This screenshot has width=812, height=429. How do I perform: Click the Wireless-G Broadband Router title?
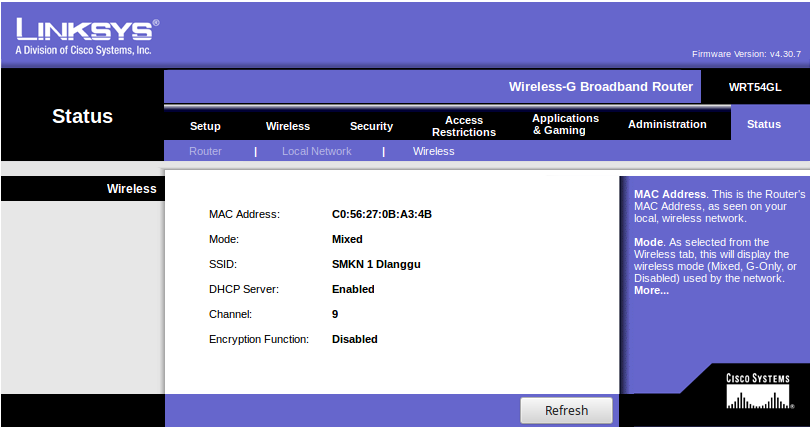pos(601,87)
